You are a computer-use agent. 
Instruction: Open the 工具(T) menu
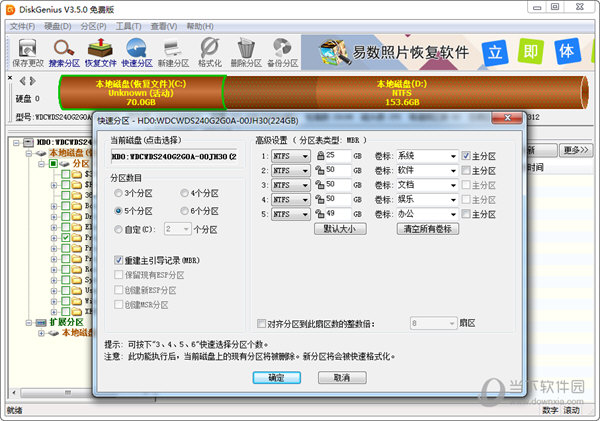tap(128, 26)
